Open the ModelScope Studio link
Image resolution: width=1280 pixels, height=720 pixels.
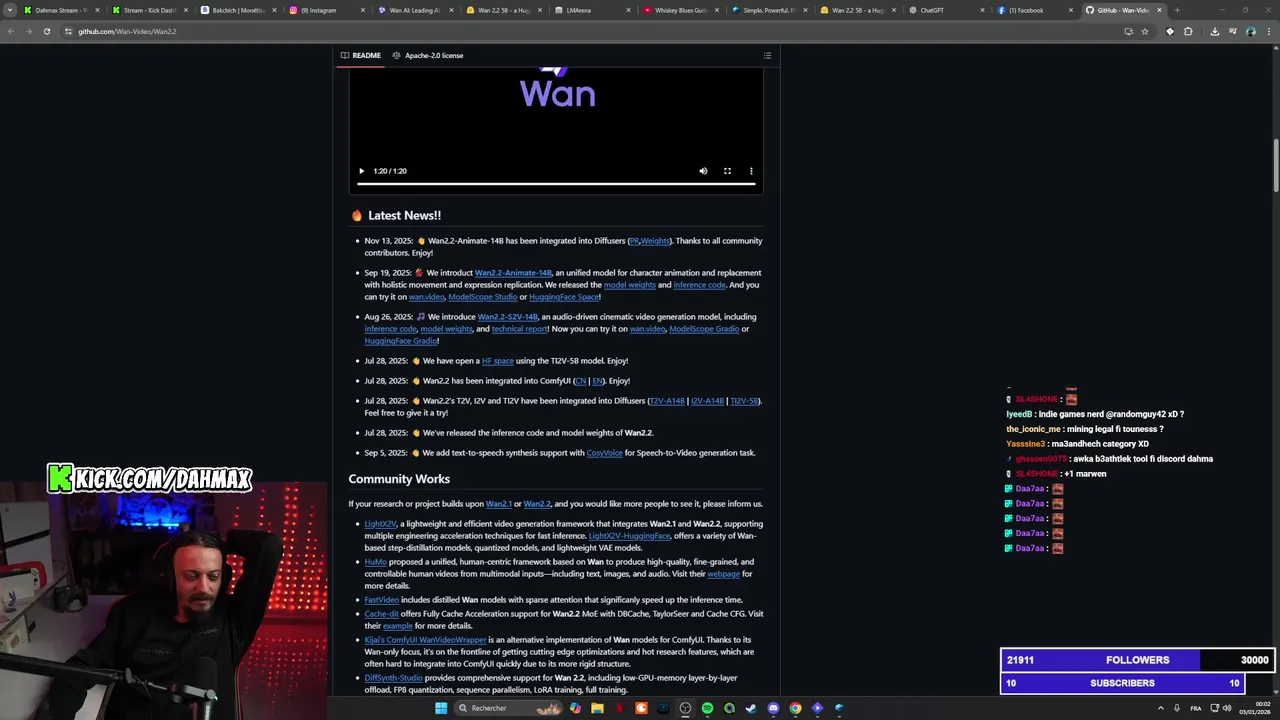pyautogui.click(x=482, y=297)
